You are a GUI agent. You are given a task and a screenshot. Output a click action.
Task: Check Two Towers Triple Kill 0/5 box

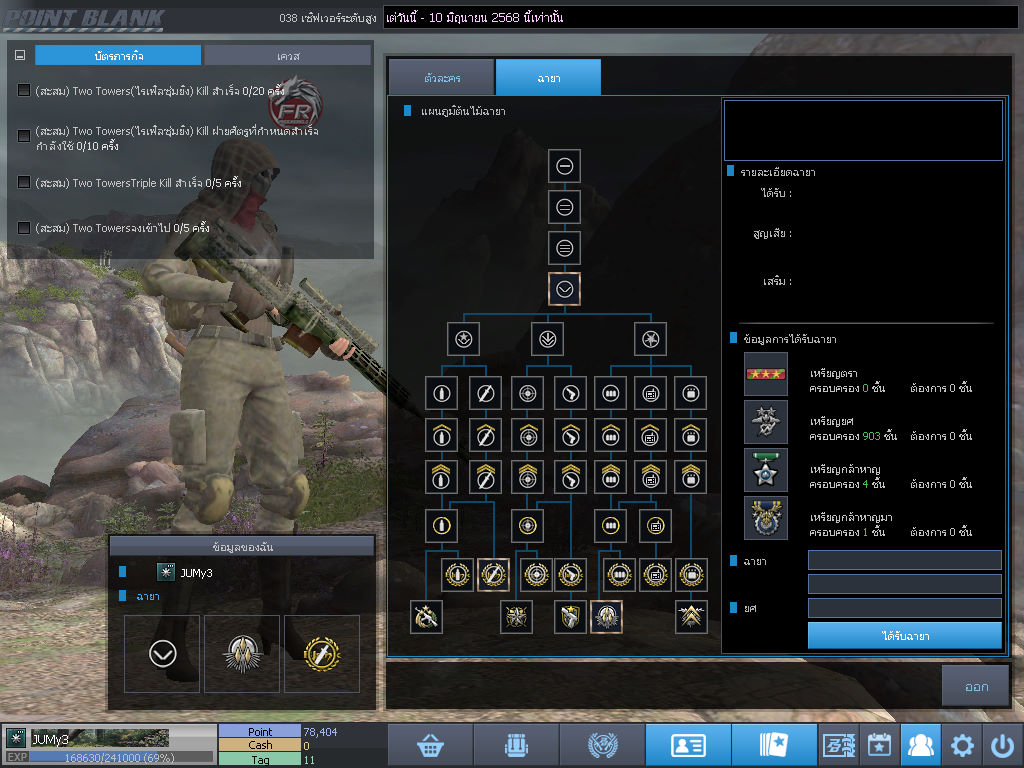pos(24,182)
